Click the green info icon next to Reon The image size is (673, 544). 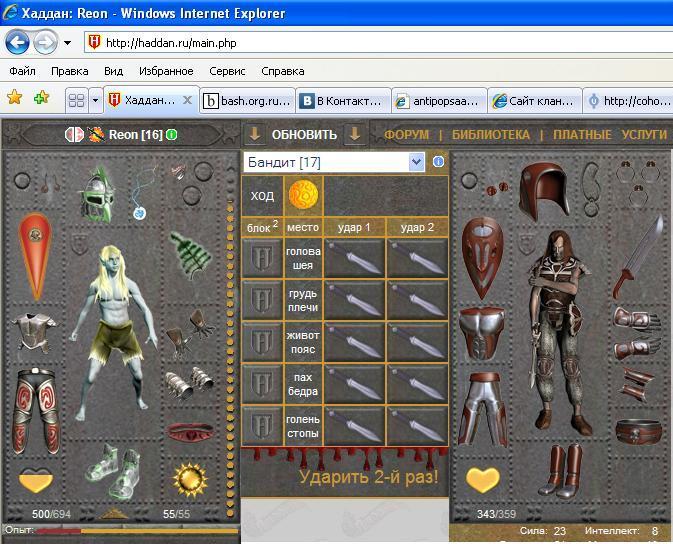tap(172, 134)
